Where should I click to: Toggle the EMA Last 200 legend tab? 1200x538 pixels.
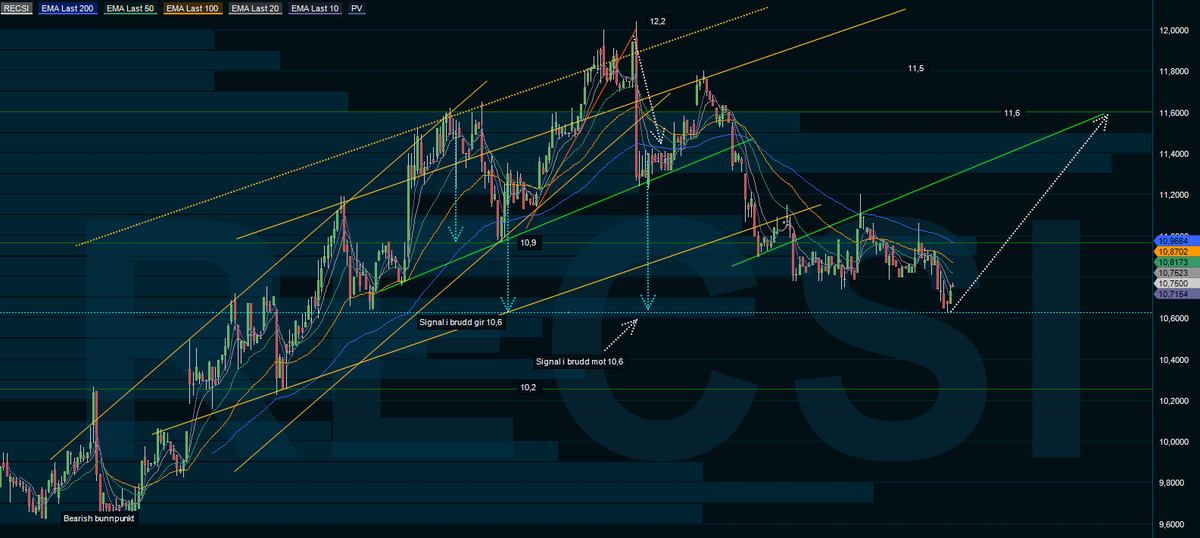tap(67, 8)
